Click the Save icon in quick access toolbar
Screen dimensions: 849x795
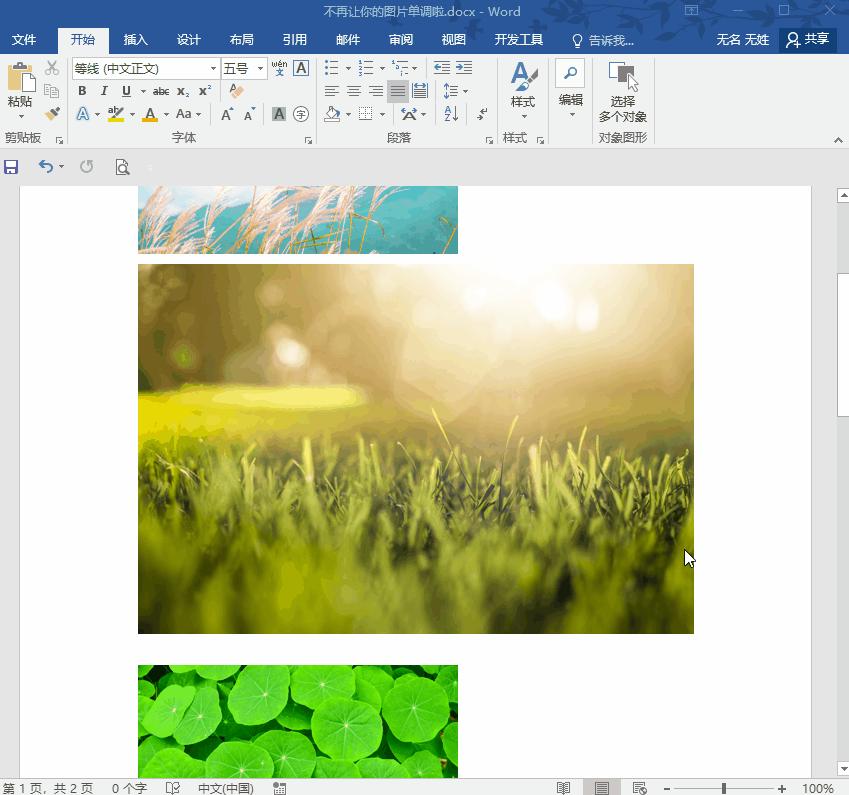pyautogui.click(x=11, y=167)
